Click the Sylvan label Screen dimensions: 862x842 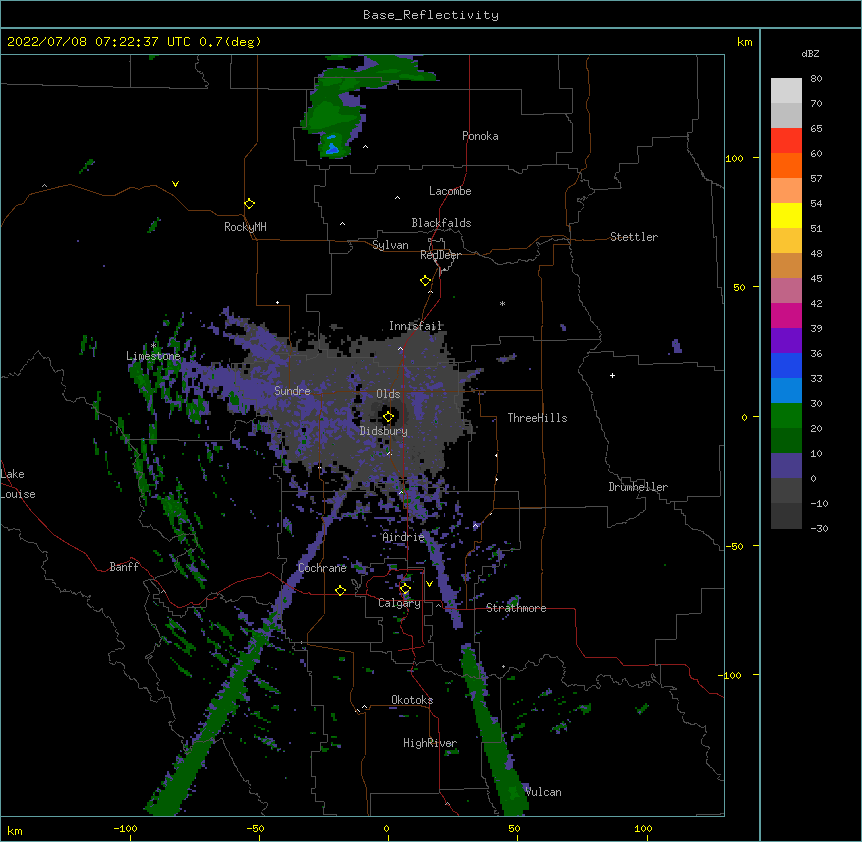click(390, 245)
